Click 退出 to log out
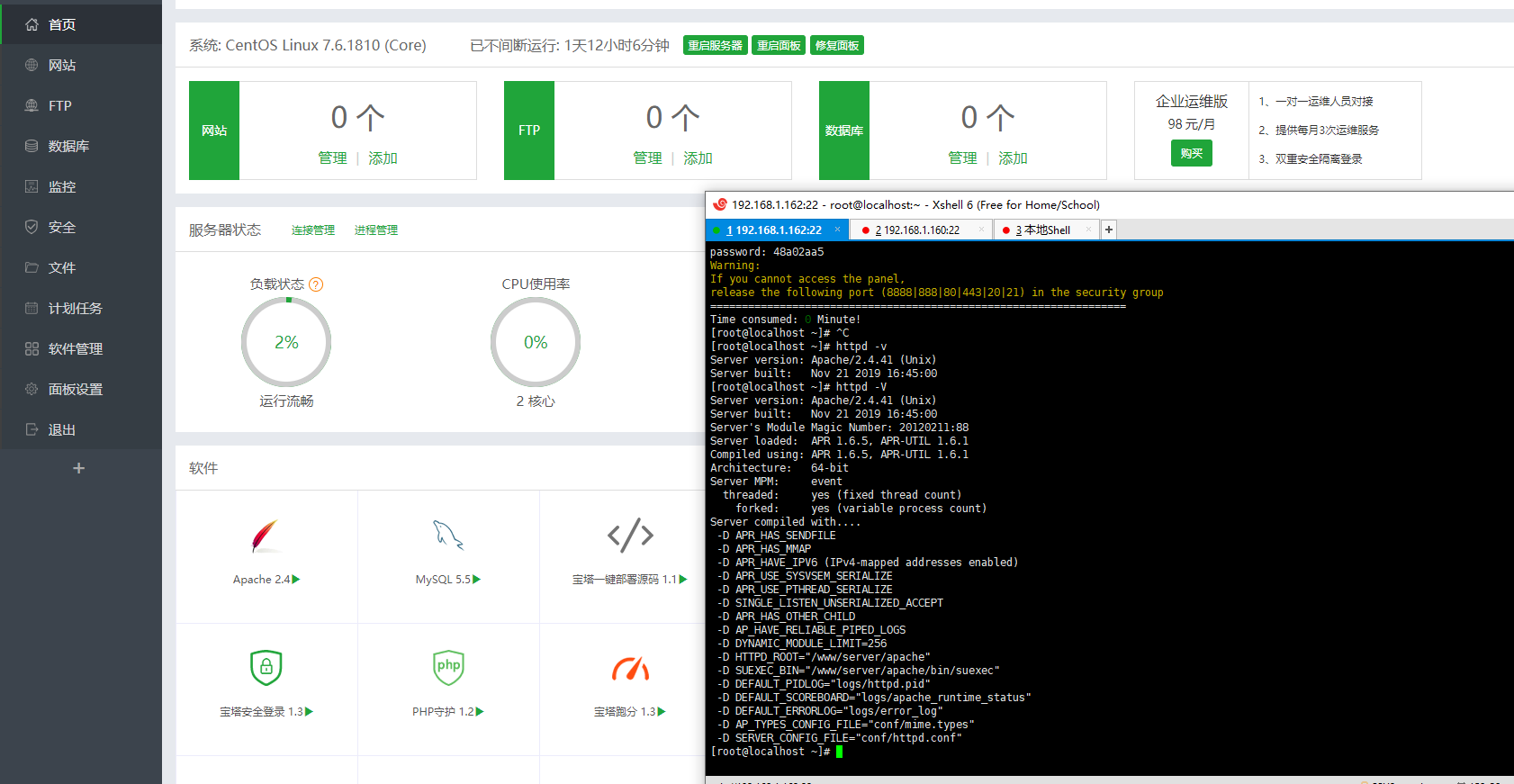 [x=81, y=429]
